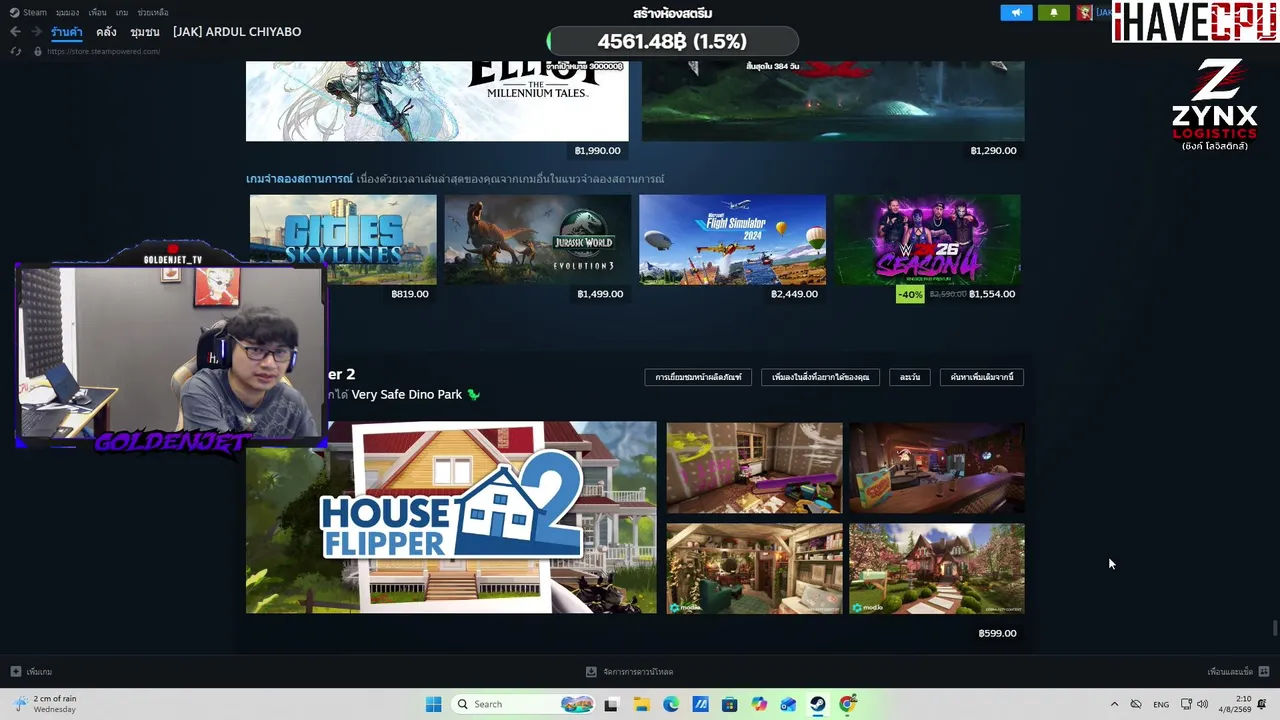
Task: Click the ละเว้น (Ignore) button
Action: (x=910, y=377)
